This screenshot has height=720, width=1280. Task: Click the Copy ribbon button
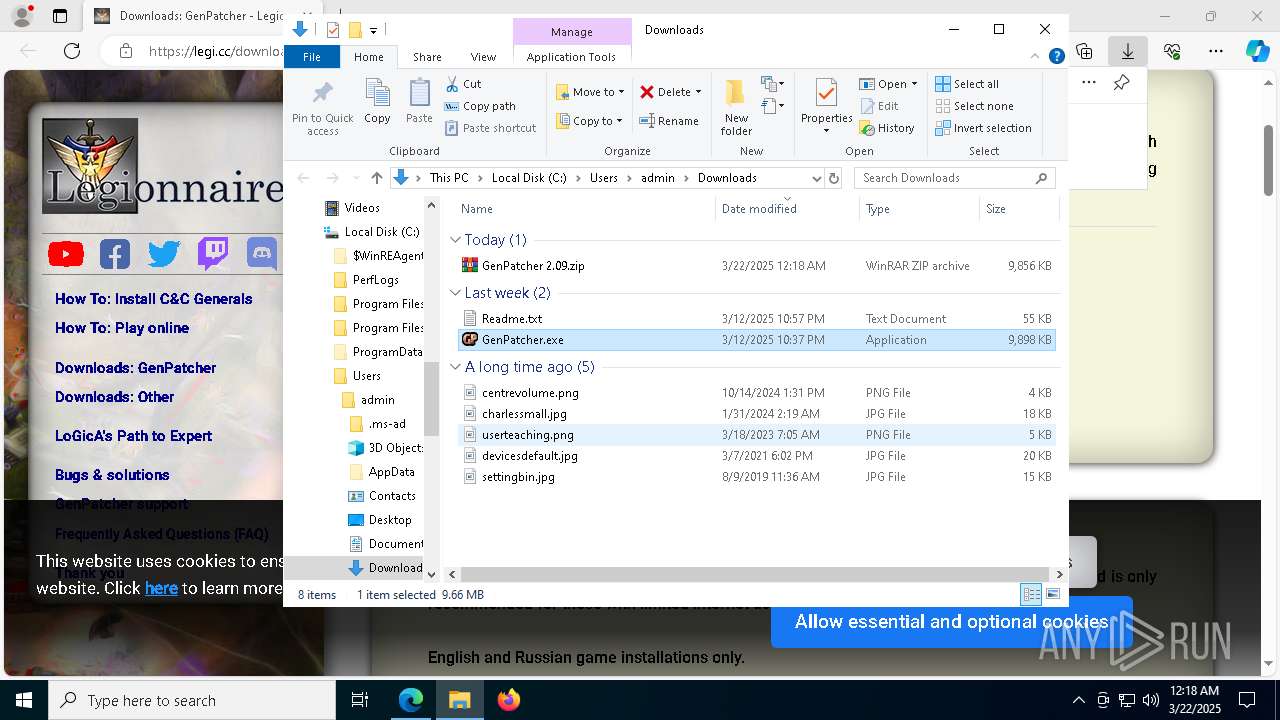point(377,103)
